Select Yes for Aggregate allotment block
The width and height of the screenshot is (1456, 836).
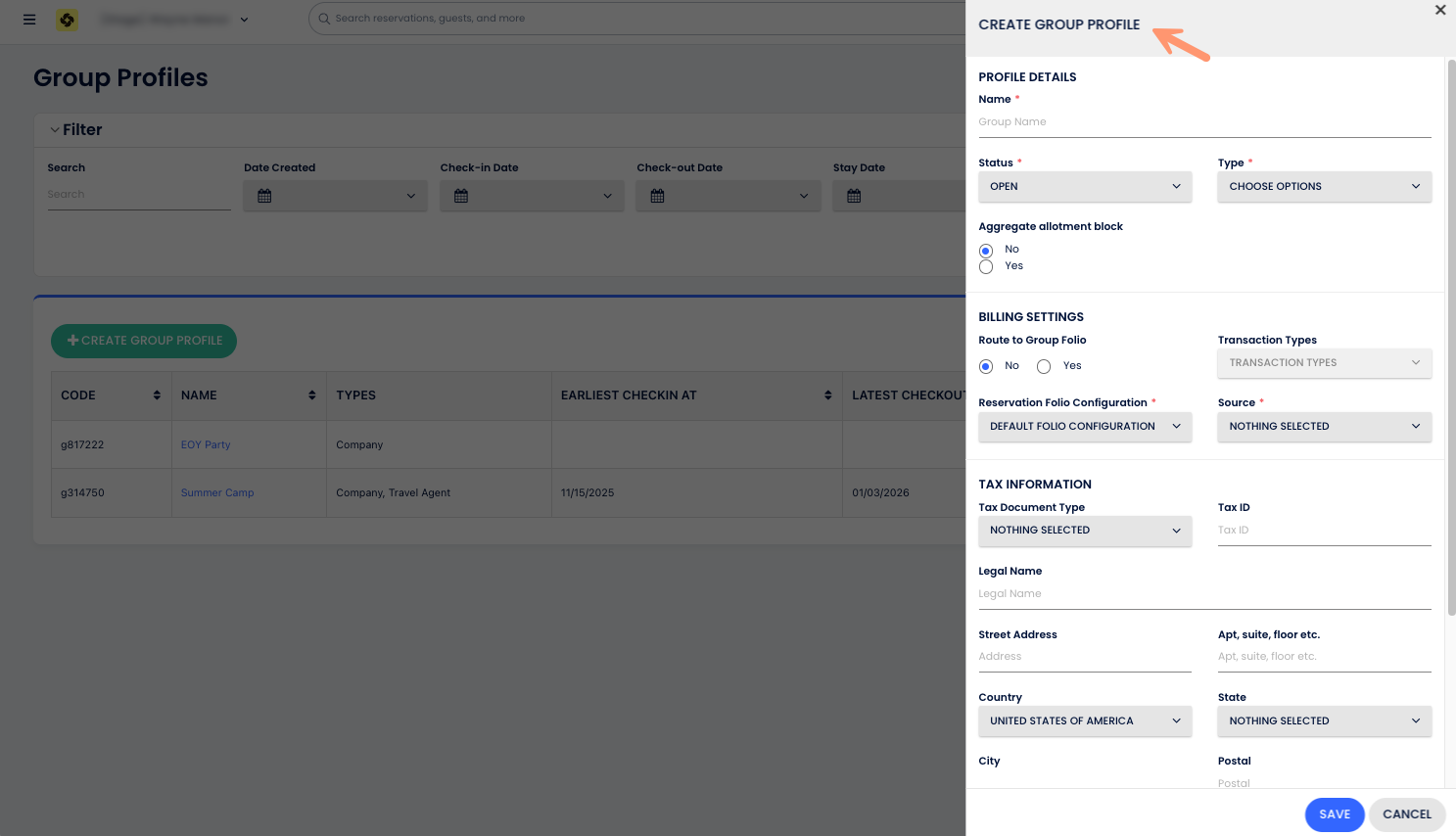[986, 267]
